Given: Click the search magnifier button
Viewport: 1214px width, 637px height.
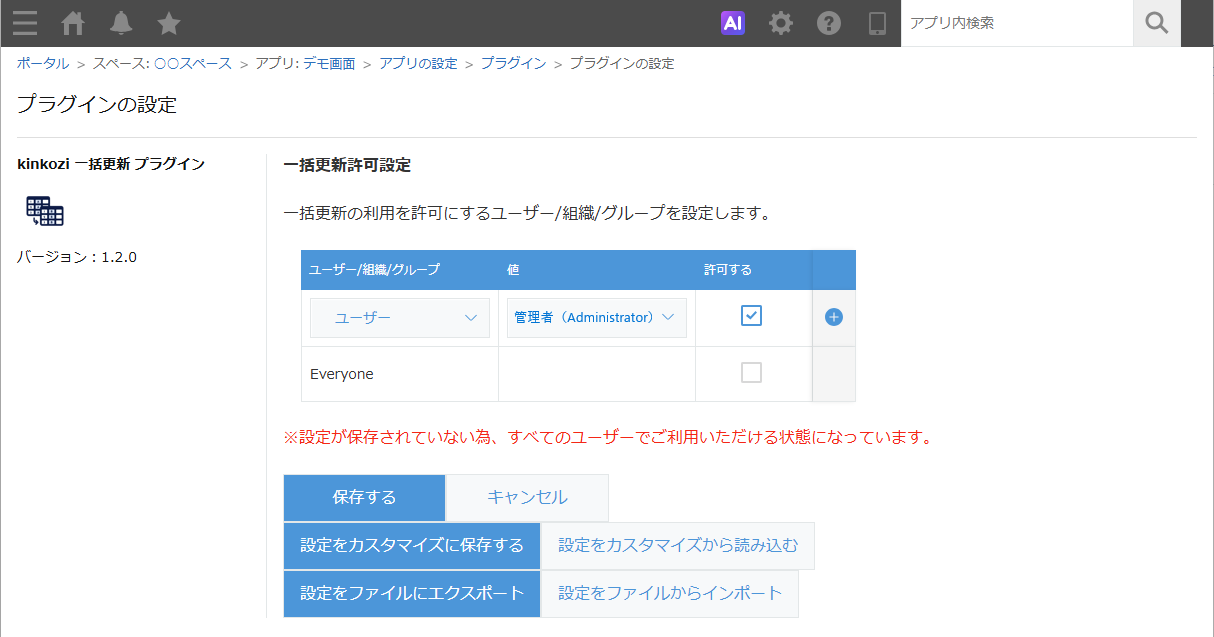Looking at the screenshot, I should pos(1156,23).
